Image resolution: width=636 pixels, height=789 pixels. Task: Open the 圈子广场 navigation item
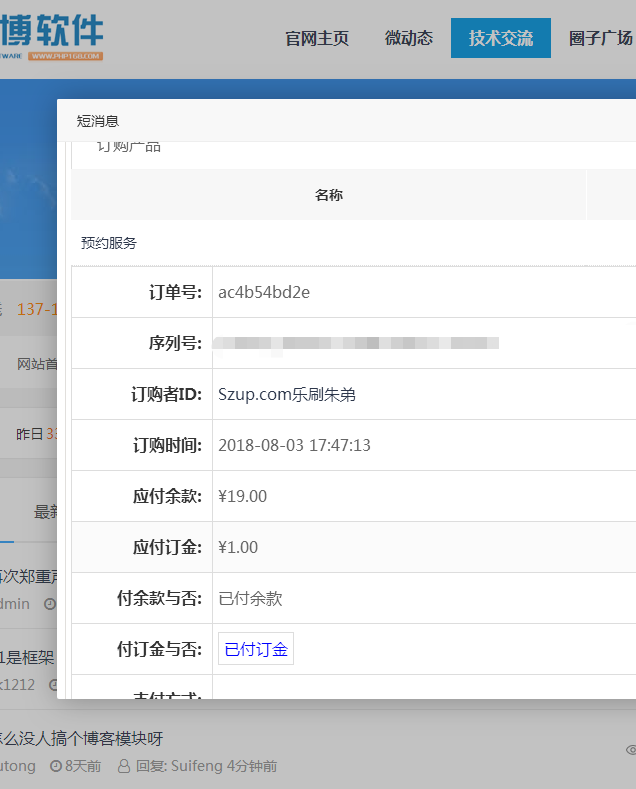click(600, 39)
